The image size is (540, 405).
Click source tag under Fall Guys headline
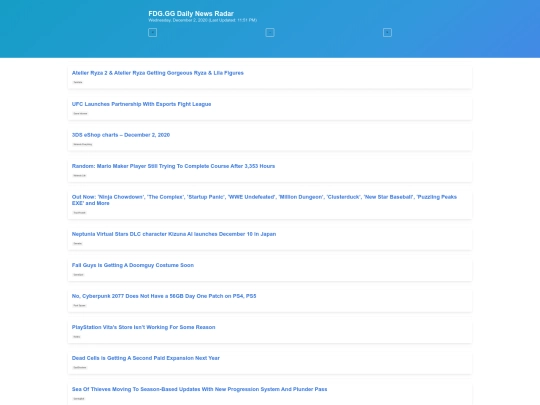pyautogui.click(x=78, y=274)
